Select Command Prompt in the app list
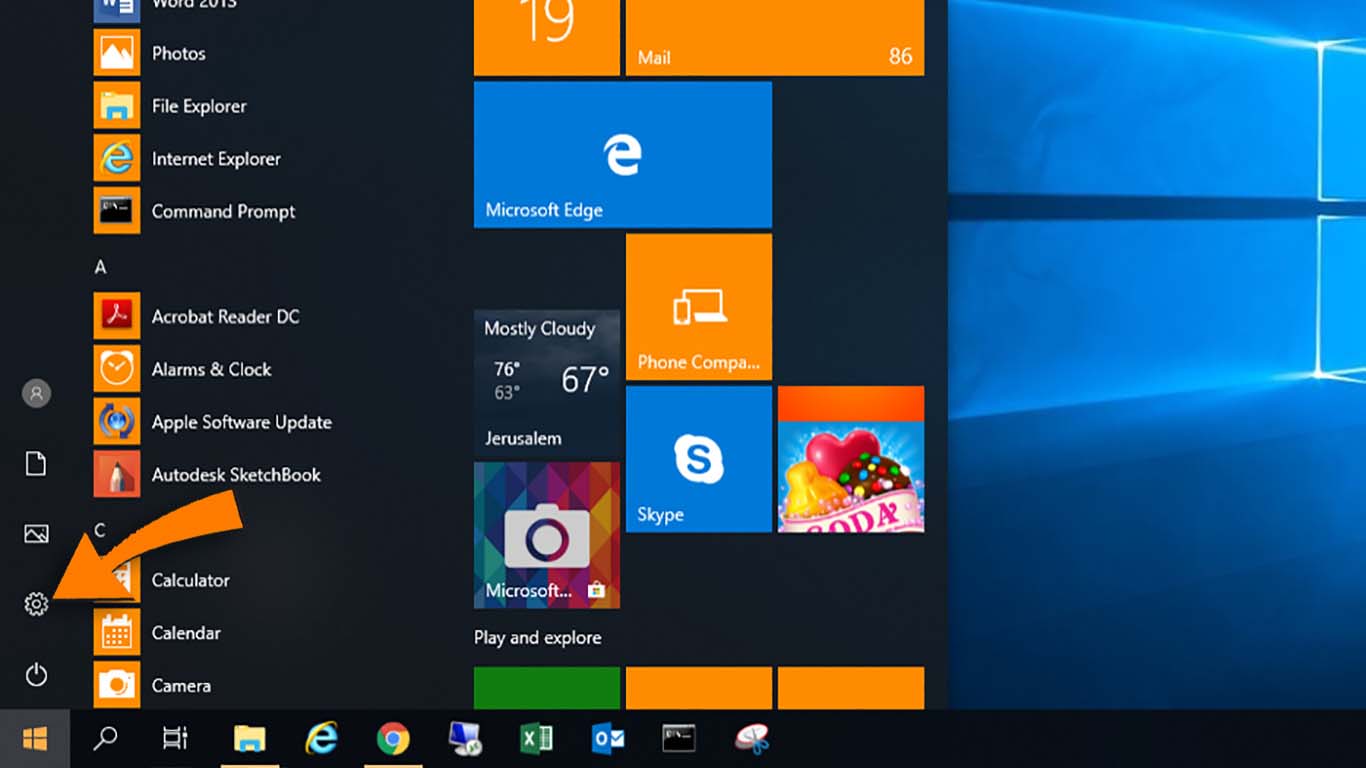1366x768 pixels. 222,212
